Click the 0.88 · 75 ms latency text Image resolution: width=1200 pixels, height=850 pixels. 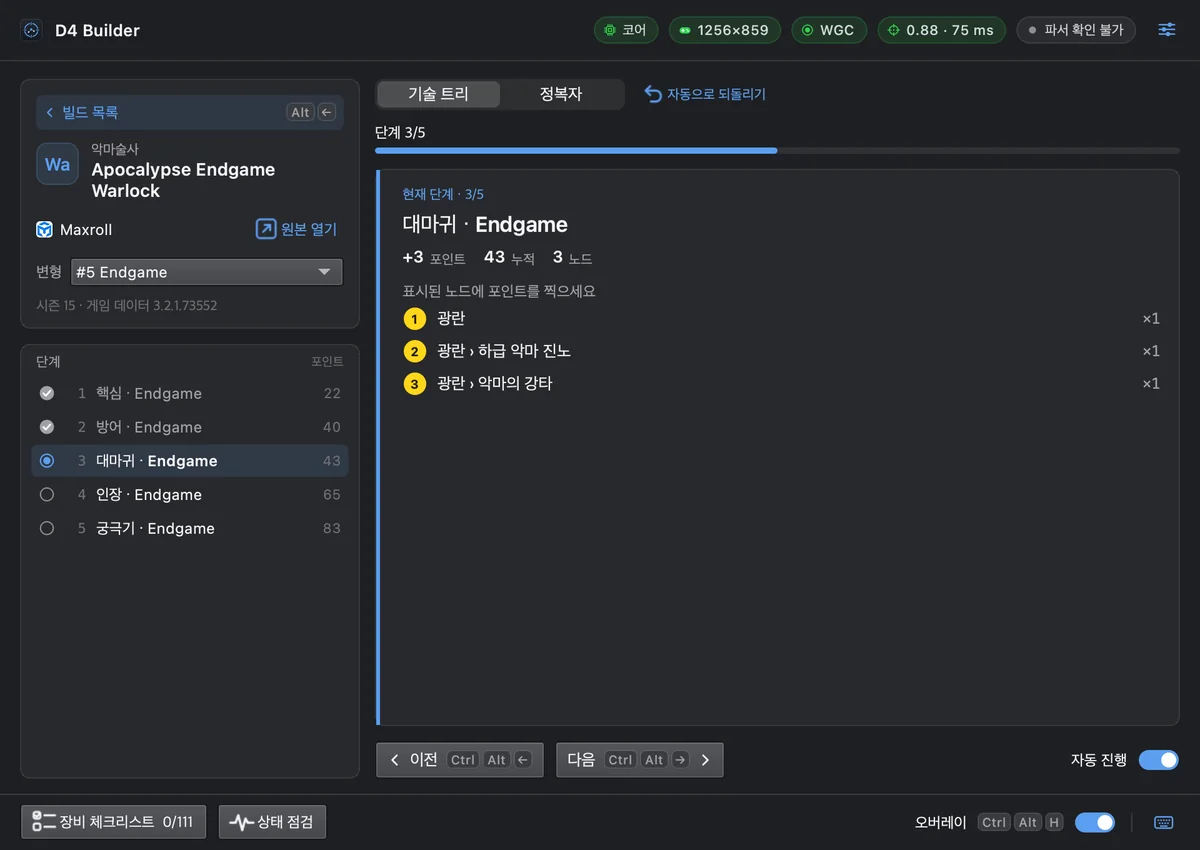950,30
